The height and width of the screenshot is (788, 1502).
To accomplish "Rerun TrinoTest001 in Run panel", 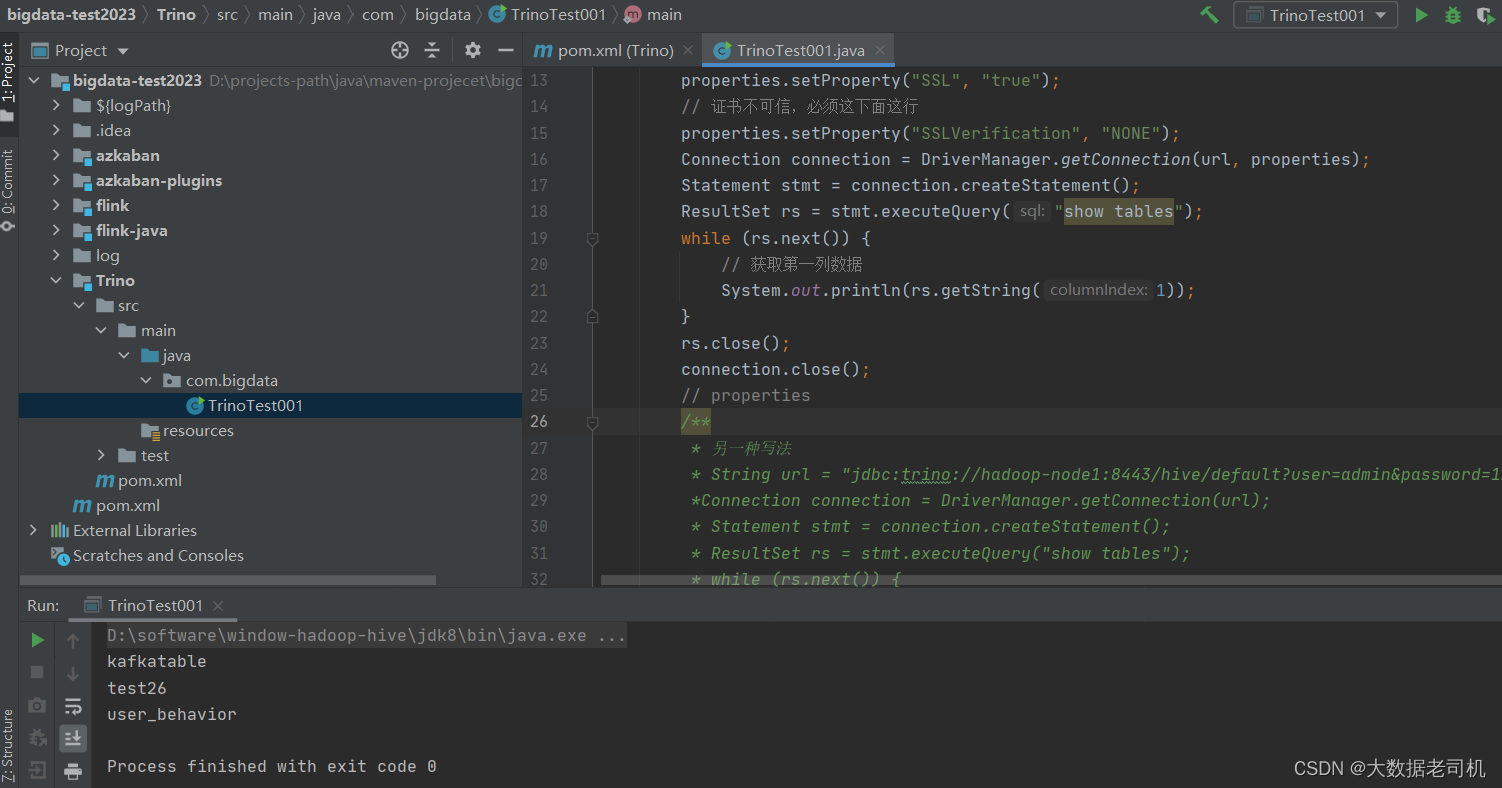I will [37, 640].
